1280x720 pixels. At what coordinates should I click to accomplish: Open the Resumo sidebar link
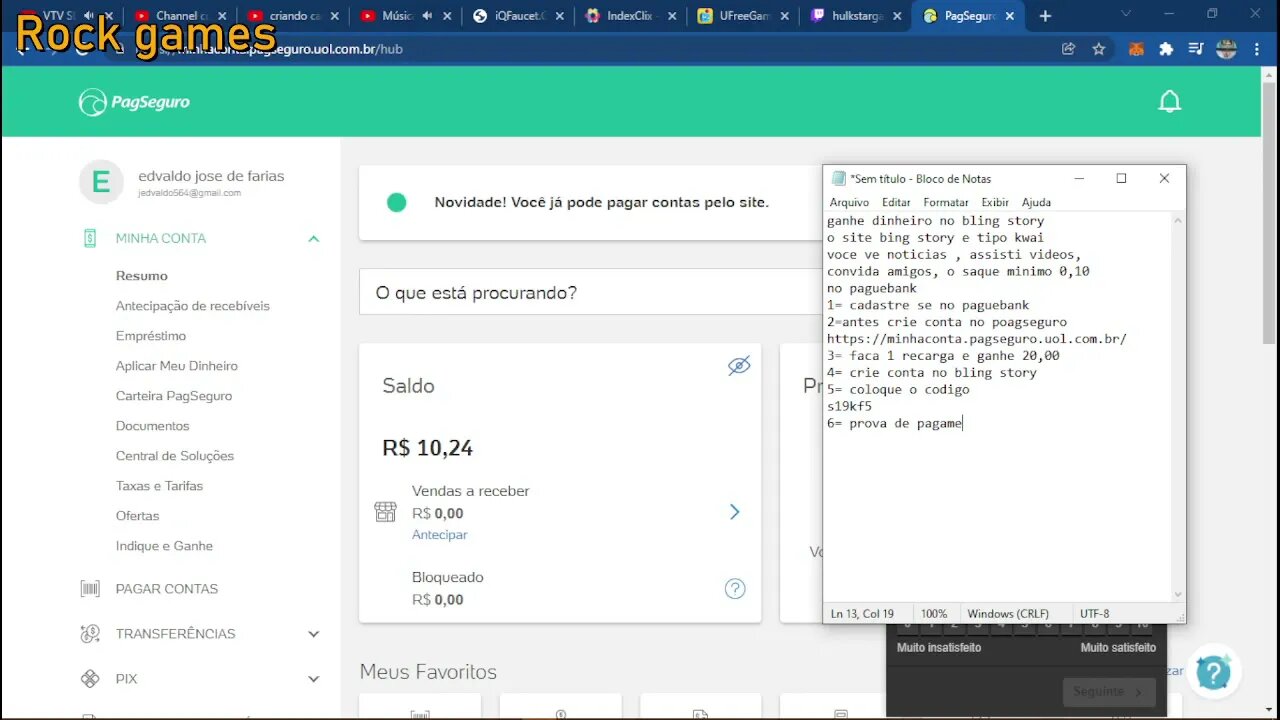tap(142, 276)
